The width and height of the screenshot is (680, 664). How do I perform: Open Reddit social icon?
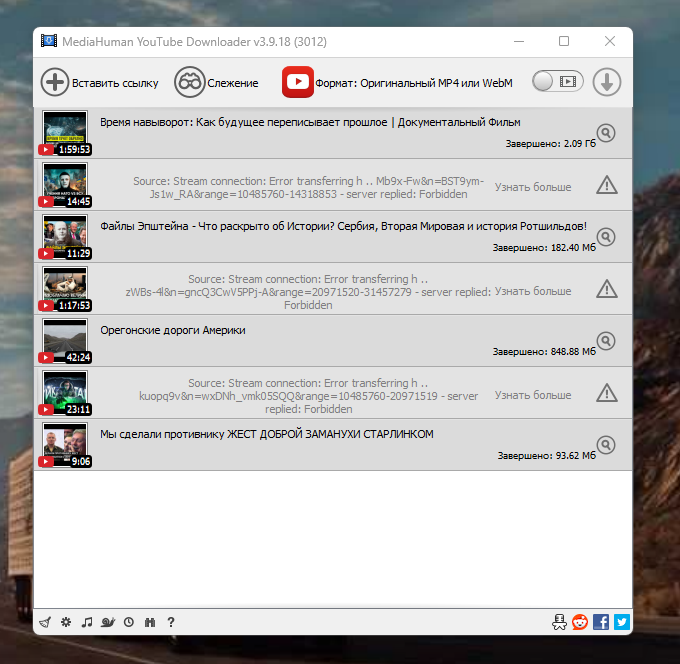(x=580, y=622)
